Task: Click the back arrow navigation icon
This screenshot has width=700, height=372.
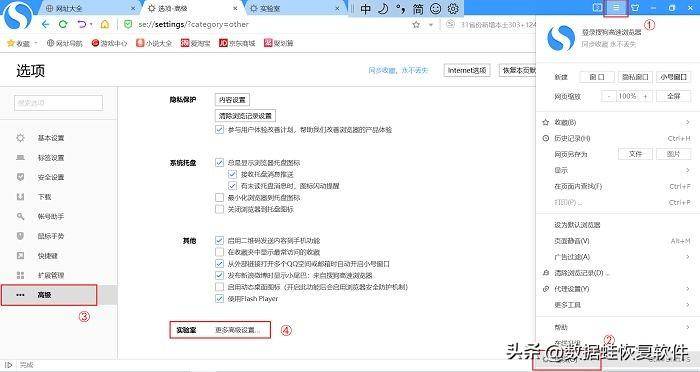Action: click(x=45, y=25)
